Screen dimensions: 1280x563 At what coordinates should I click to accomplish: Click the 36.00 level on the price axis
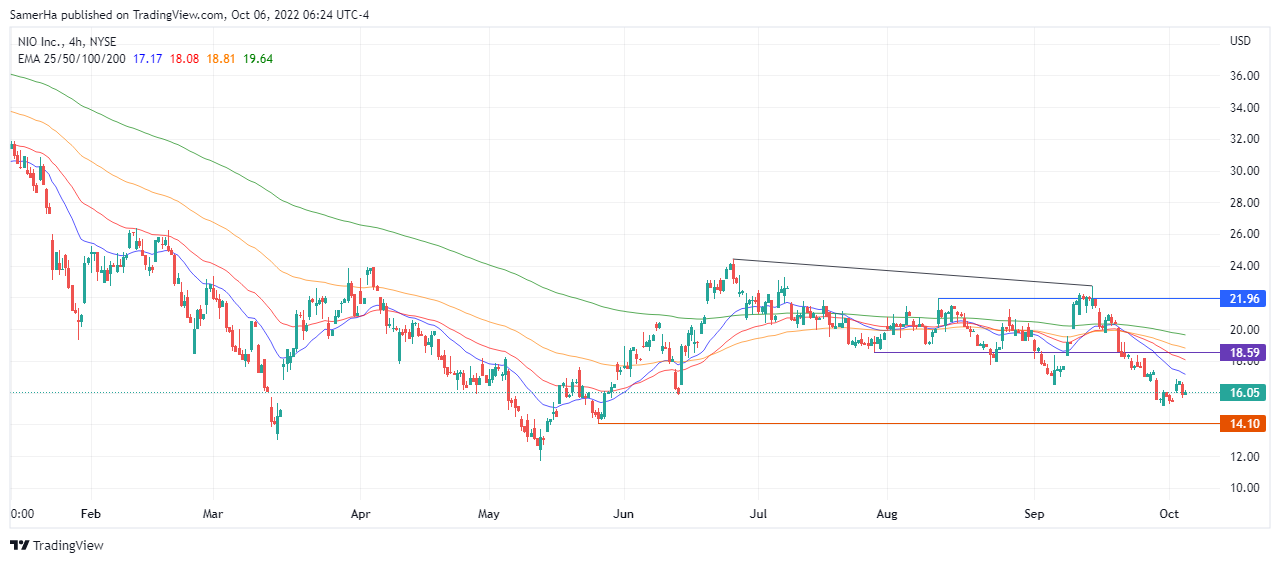click(x=1243, y=76)
